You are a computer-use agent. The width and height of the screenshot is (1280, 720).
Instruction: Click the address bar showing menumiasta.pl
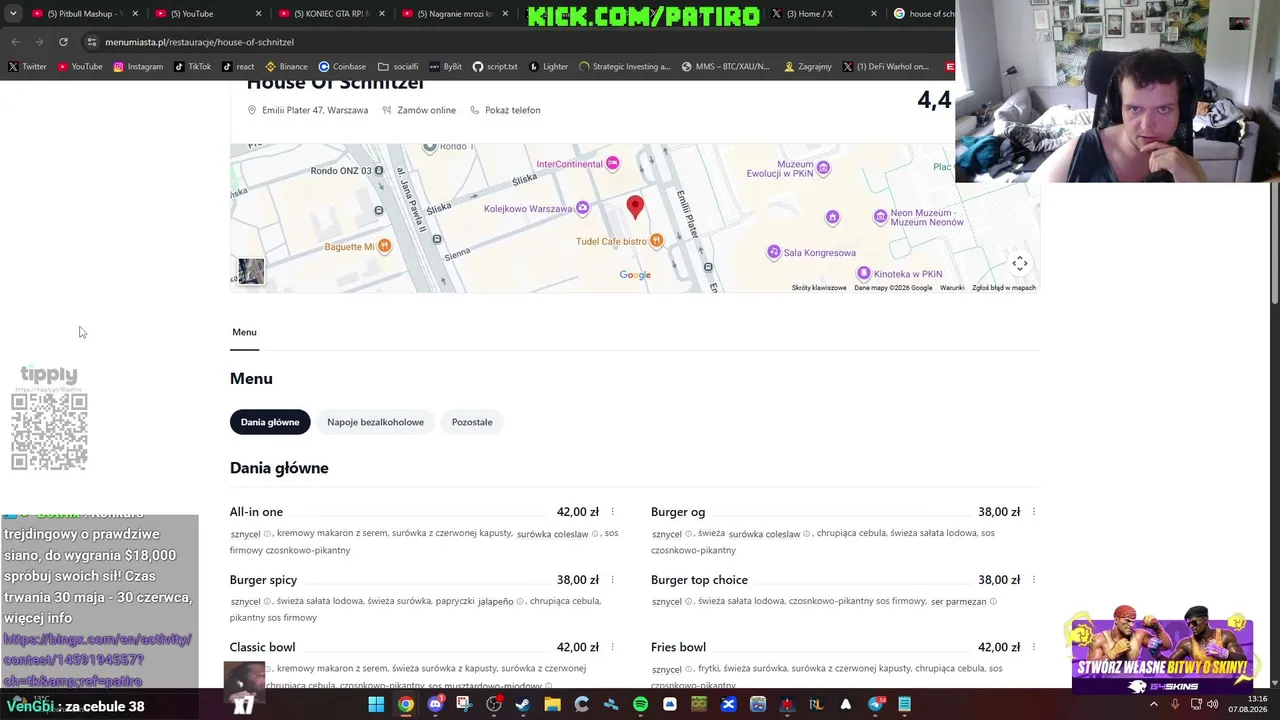pyautogui.click(x=515, y=42)
